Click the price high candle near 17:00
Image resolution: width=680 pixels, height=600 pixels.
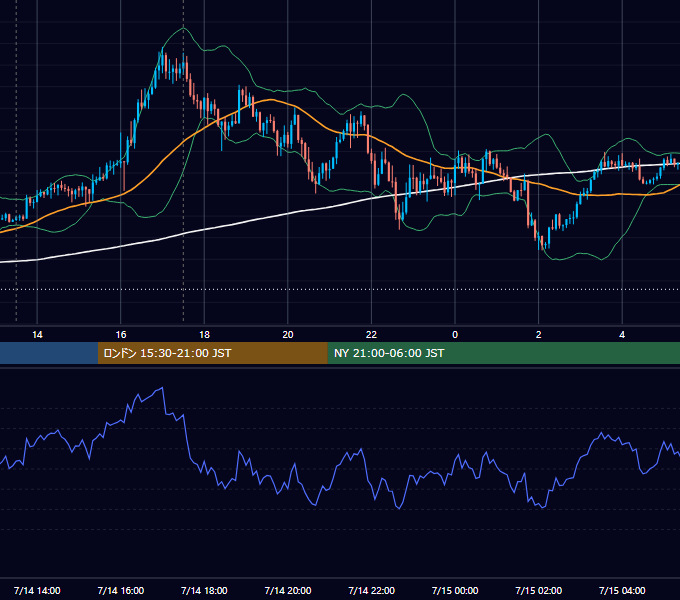tap(162, 60)
